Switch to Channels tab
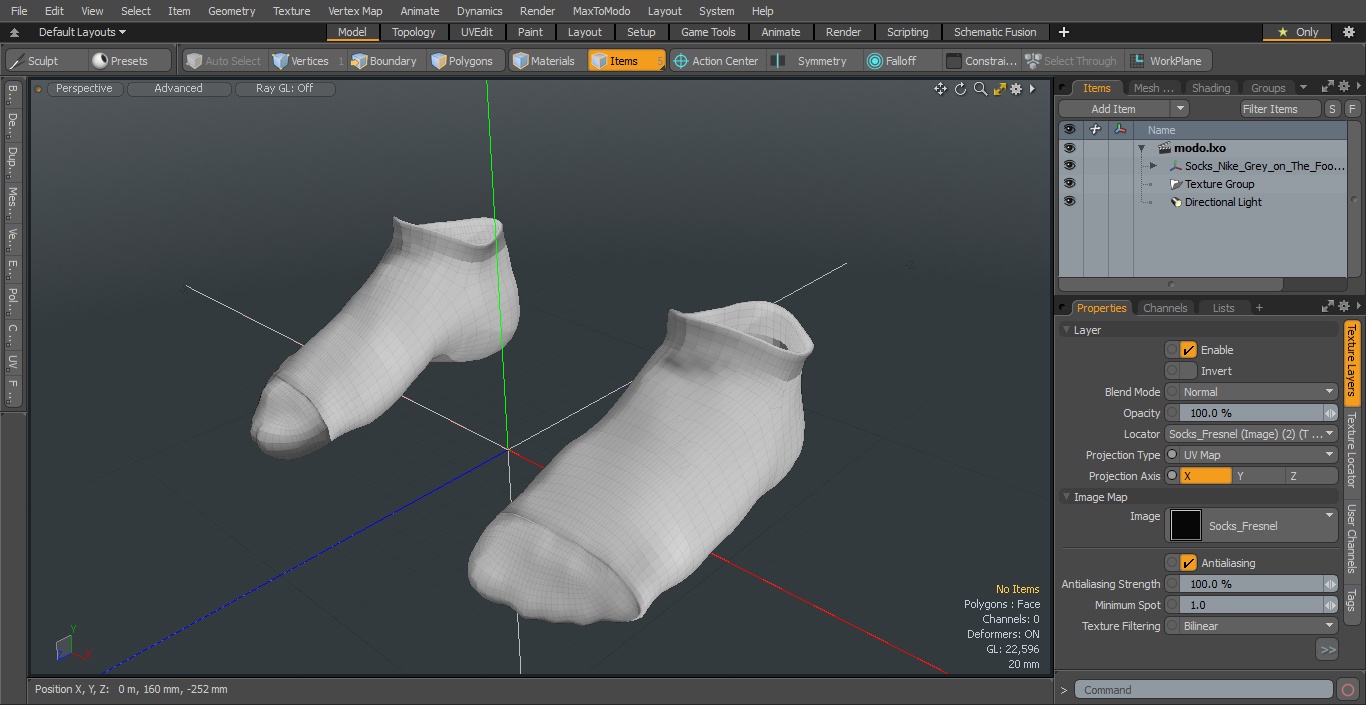Image resolution: width=1366 pixels, height=705 pixels. point(1165,308)
